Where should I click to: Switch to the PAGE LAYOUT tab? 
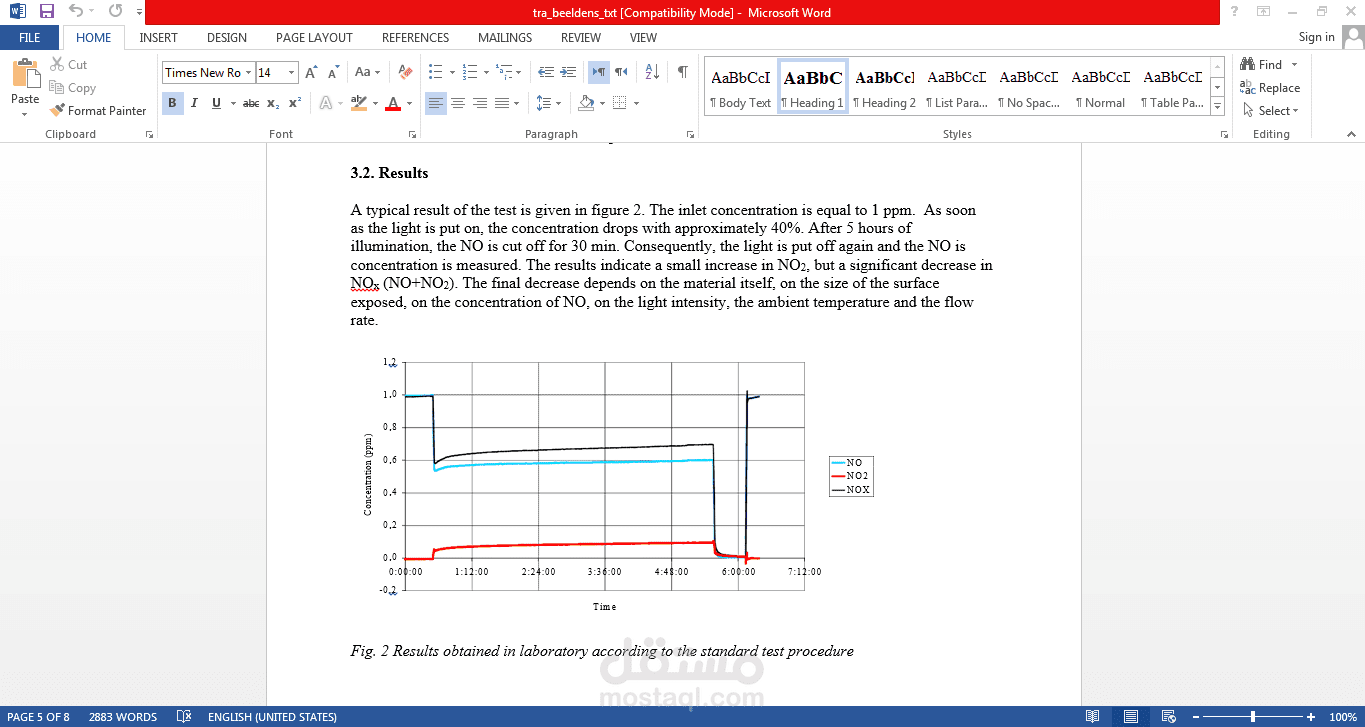pyautogui.click(x=314, y=37)
